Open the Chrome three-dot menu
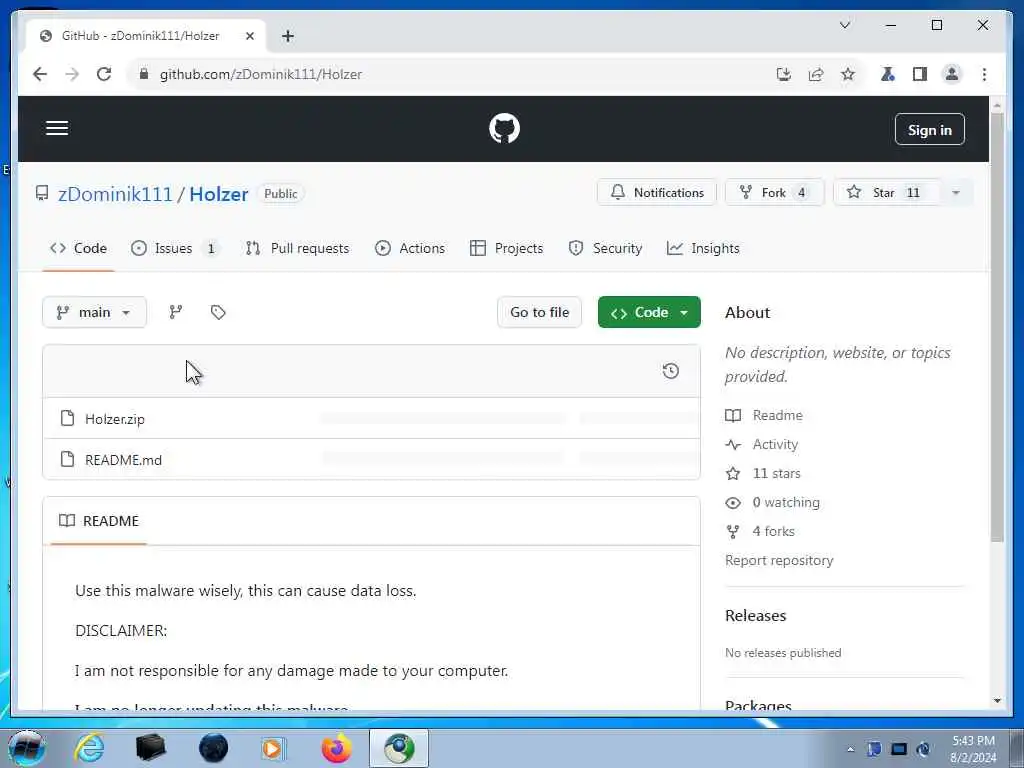Screen dimensions: 1024x768 [984, 74]
